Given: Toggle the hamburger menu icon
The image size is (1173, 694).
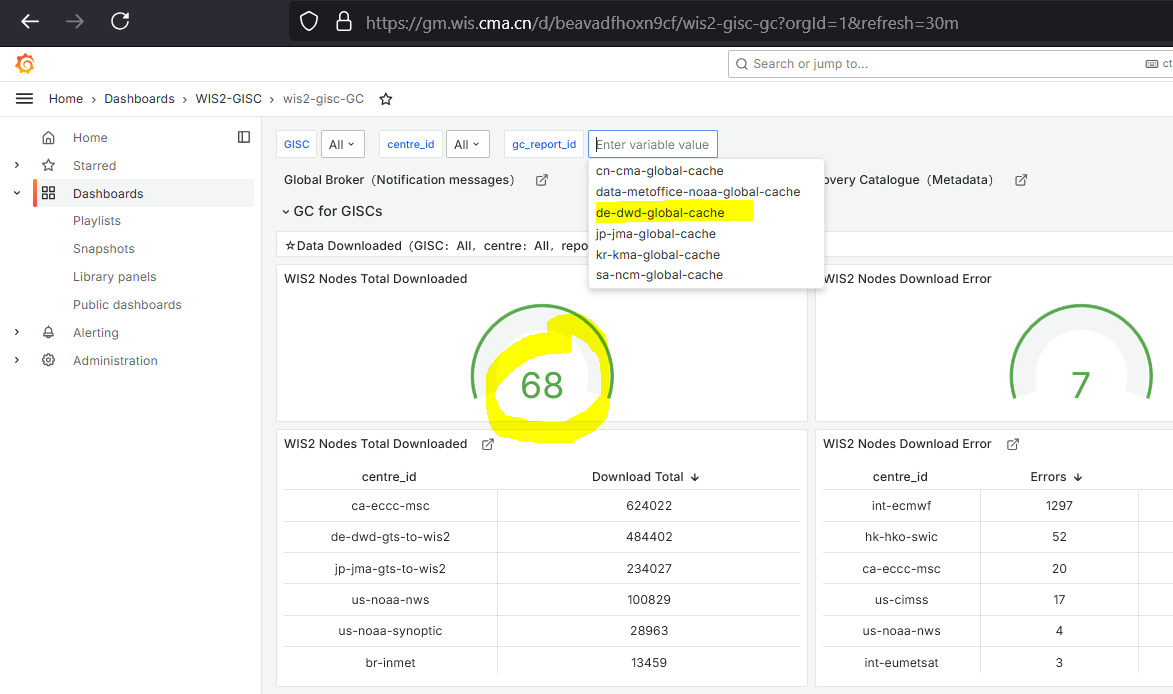Looking at the screenshot, I should 25,99.
